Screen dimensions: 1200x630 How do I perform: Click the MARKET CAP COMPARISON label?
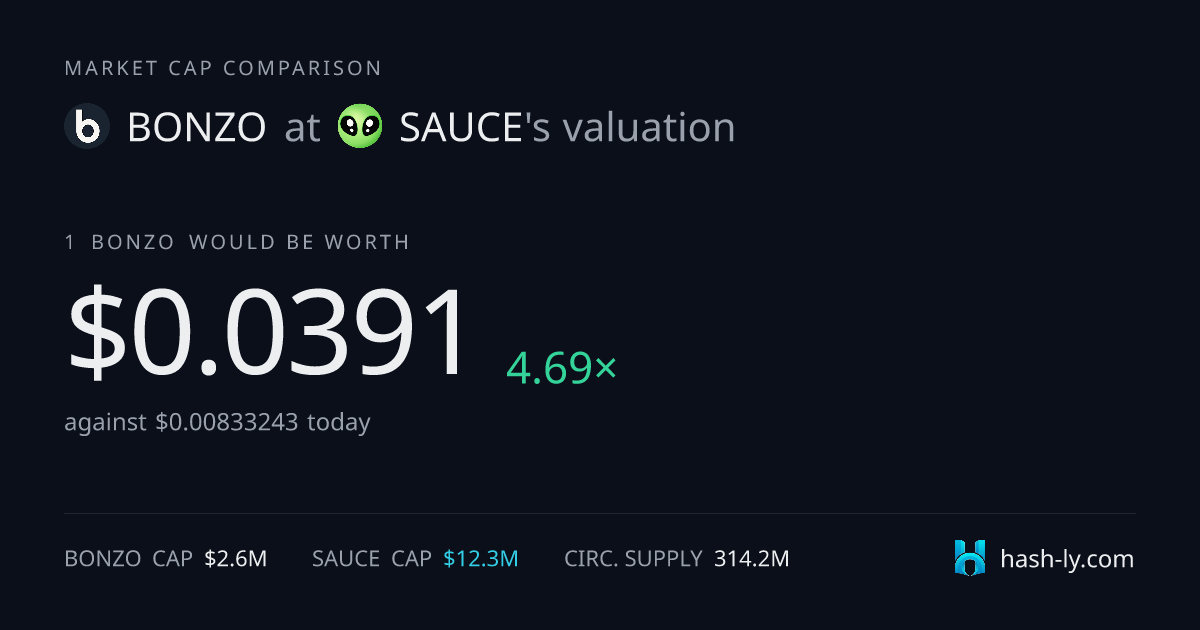click(223, 68)
